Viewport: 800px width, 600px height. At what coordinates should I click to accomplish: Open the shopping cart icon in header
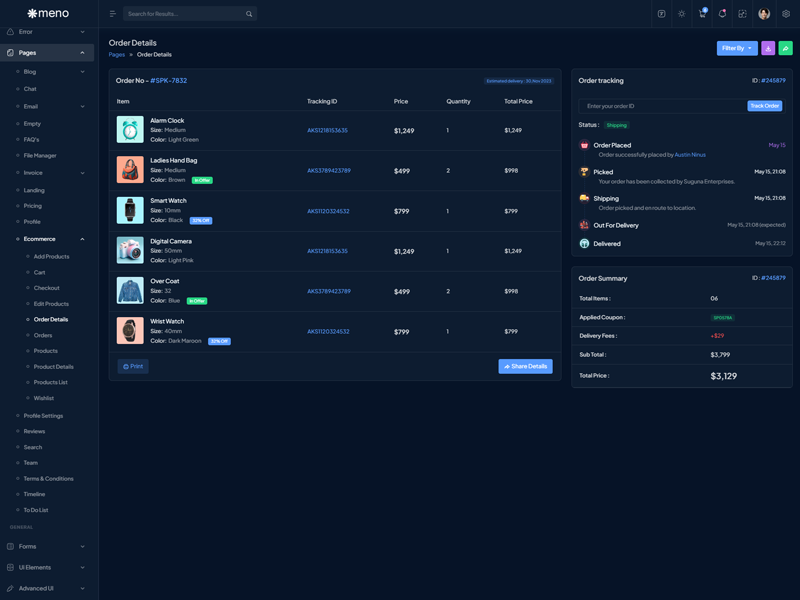[702, 14]
